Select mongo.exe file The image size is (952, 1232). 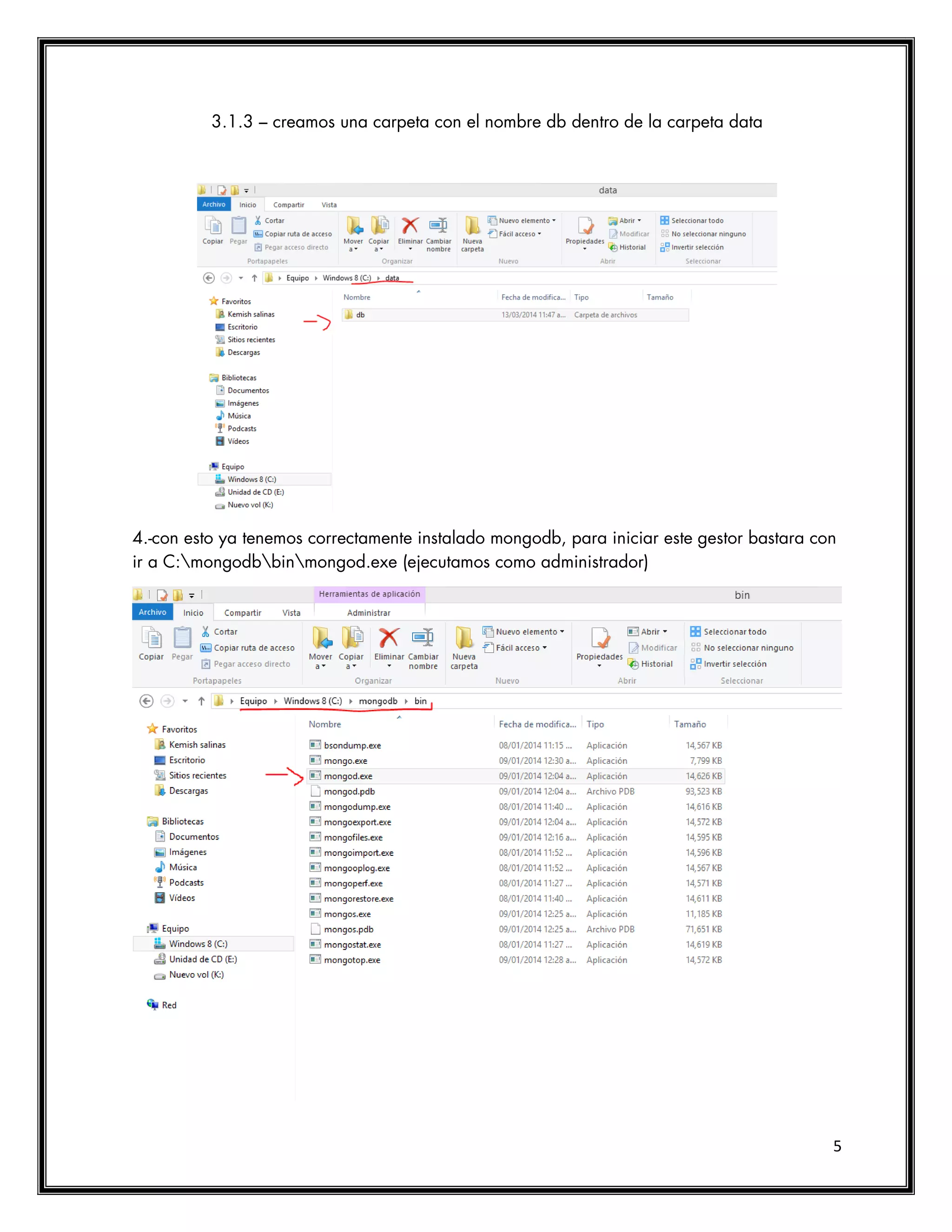click(516, 761)
